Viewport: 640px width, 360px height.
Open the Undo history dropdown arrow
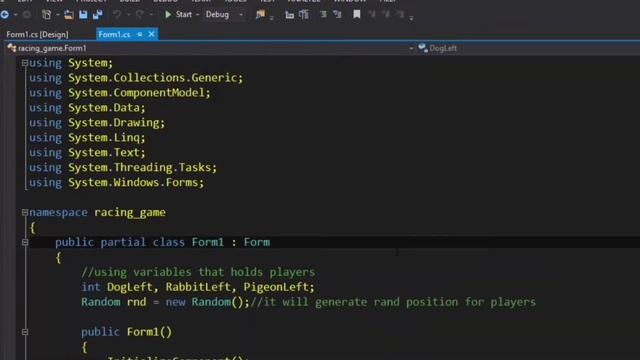[x=128, y=15]
